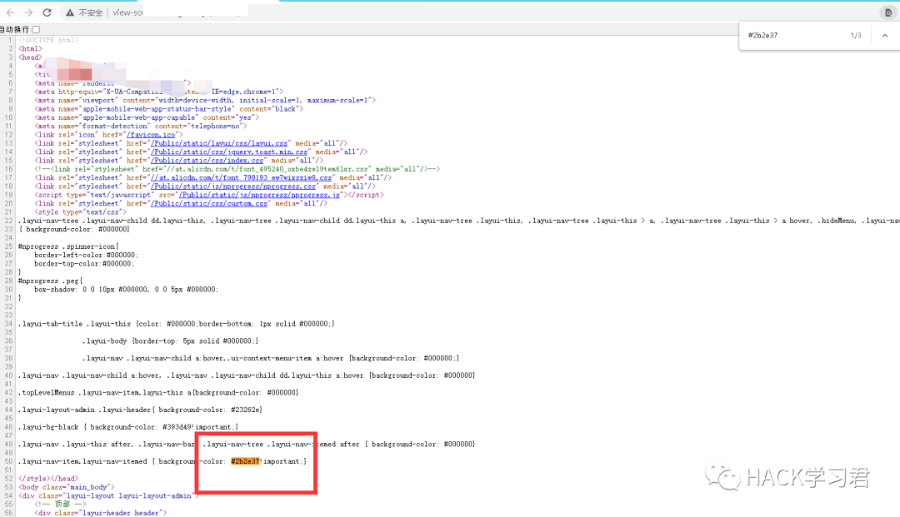The image size is (900, 517).
Task: Click the </style></head> closing tags
Action: [x=48, y=479]
